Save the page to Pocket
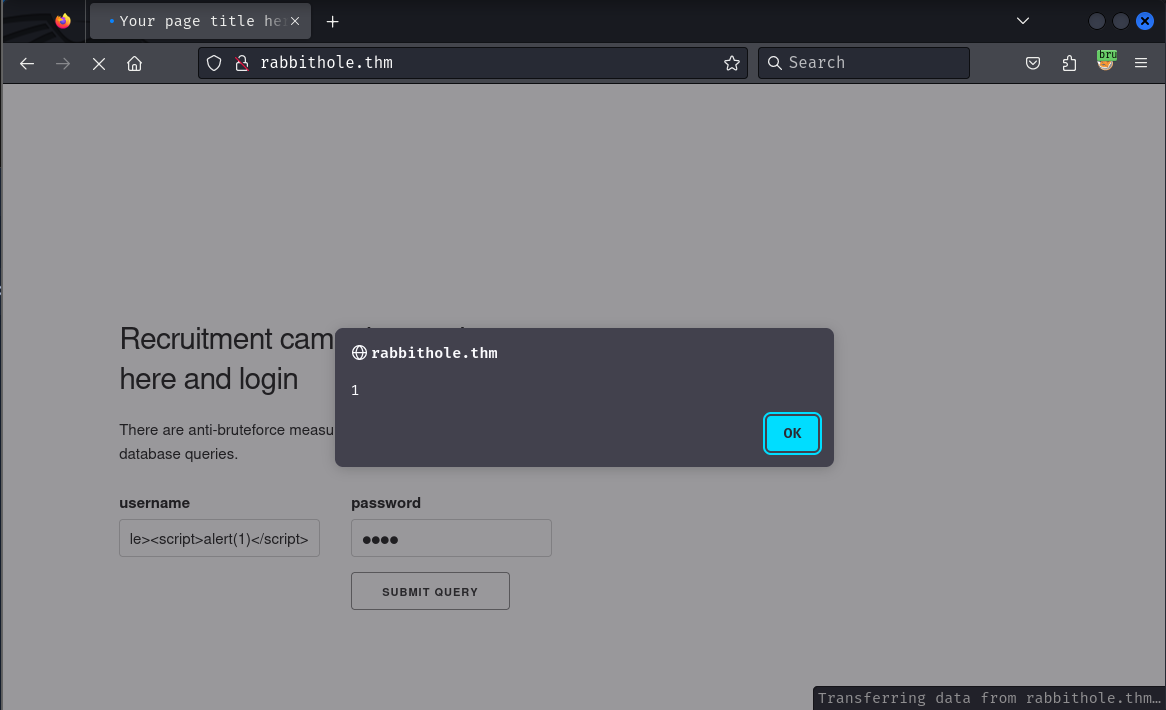1166x710 pixels. (1033, 63)
